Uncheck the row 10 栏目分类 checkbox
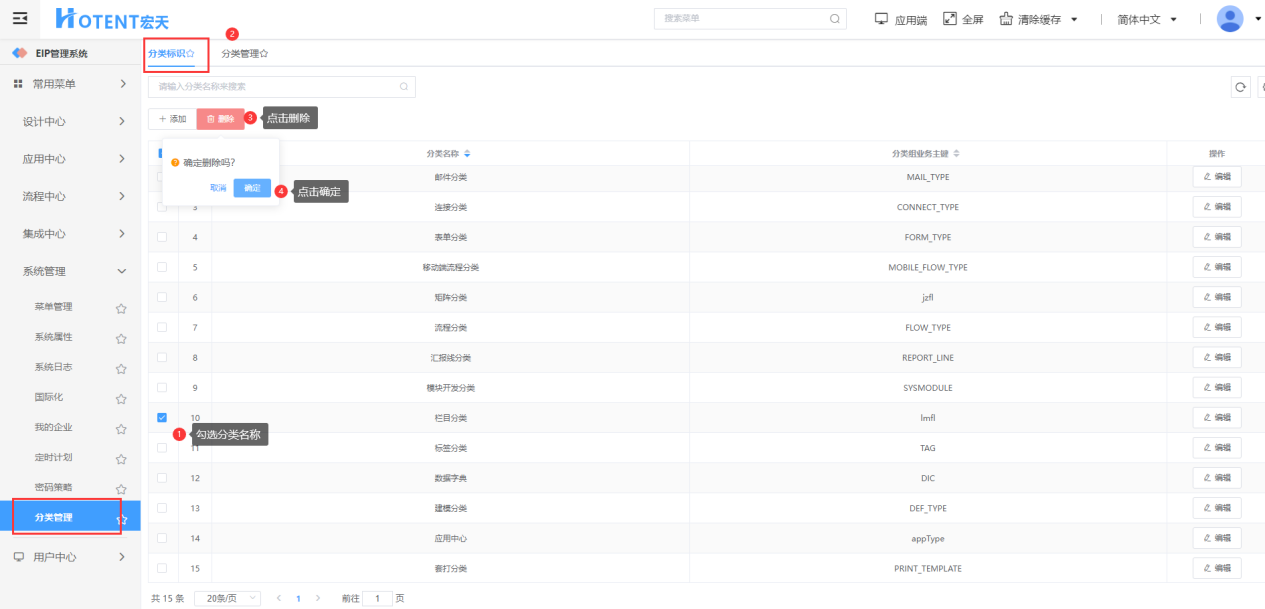Screen dimensions: 1265x609 [x=162, y=417]
